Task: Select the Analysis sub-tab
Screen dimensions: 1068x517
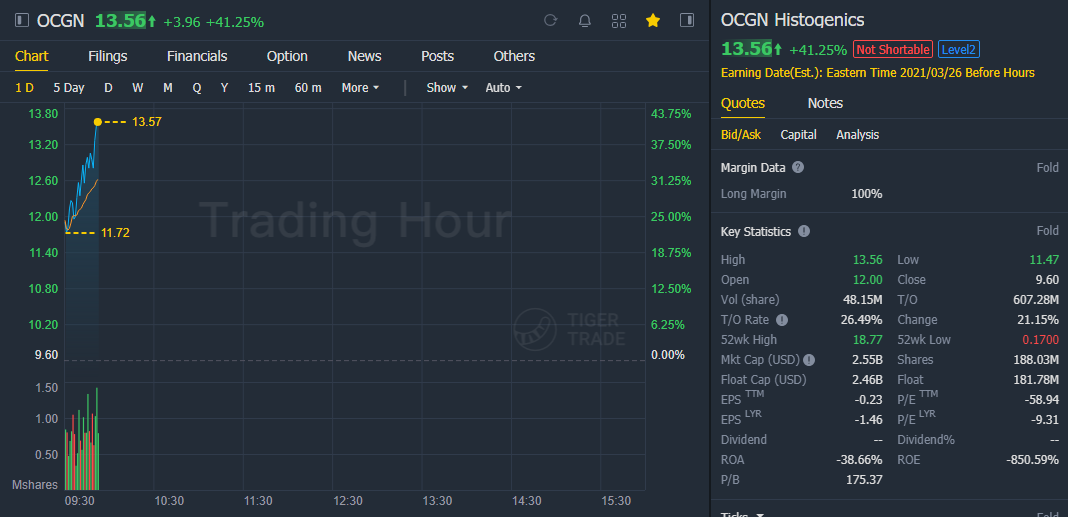Action: [x=858, y=135]
